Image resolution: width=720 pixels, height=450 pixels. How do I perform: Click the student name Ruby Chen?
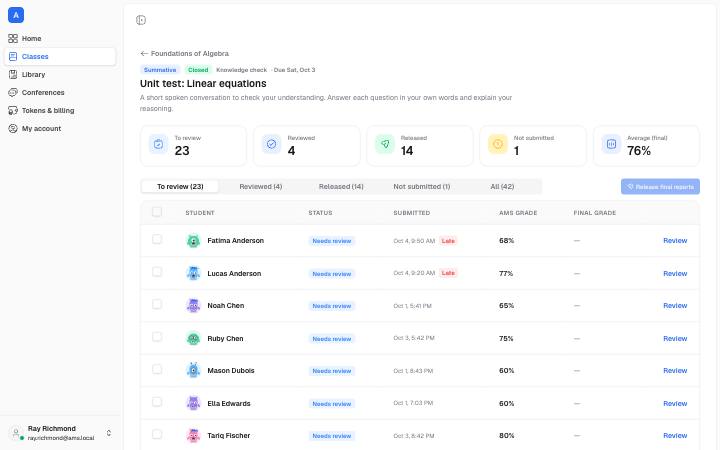click(225, 338)
